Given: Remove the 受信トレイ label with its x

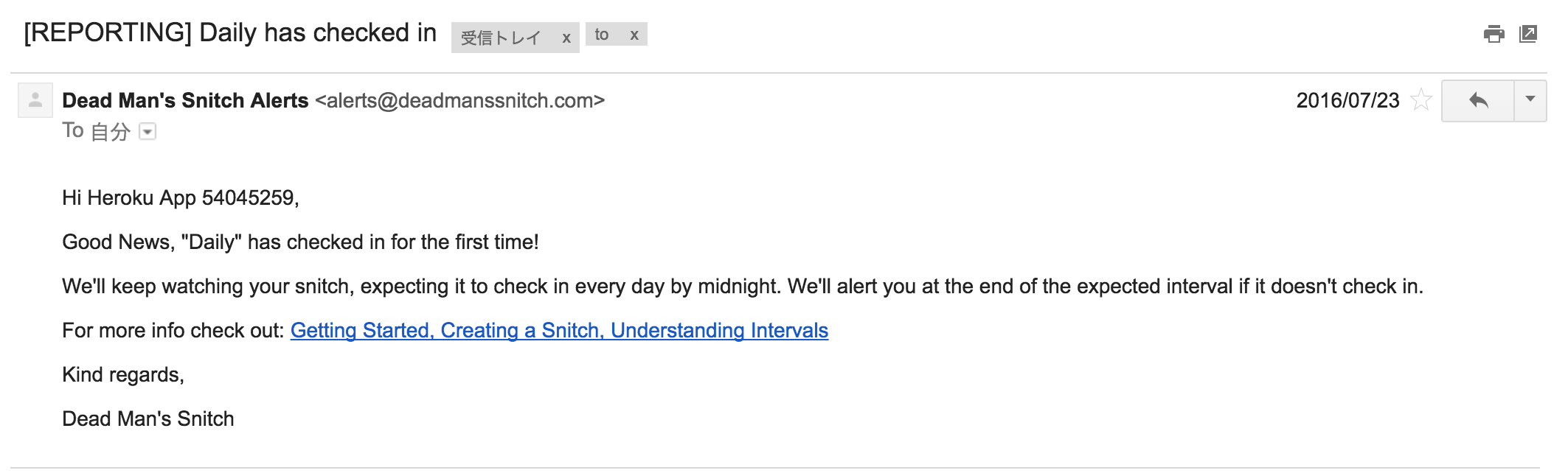Looking at the screenshot, I should click(x=566, y=38).
